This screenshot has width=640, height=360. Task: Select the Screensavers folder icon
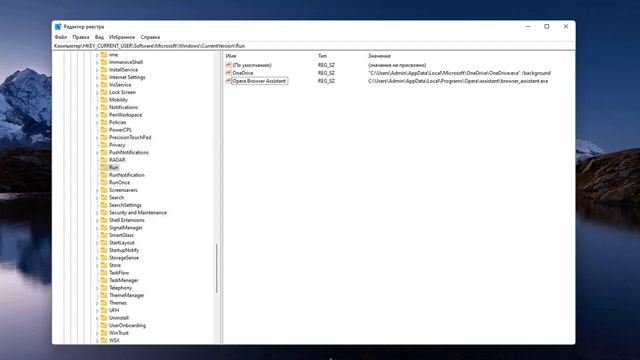[104, 190]
